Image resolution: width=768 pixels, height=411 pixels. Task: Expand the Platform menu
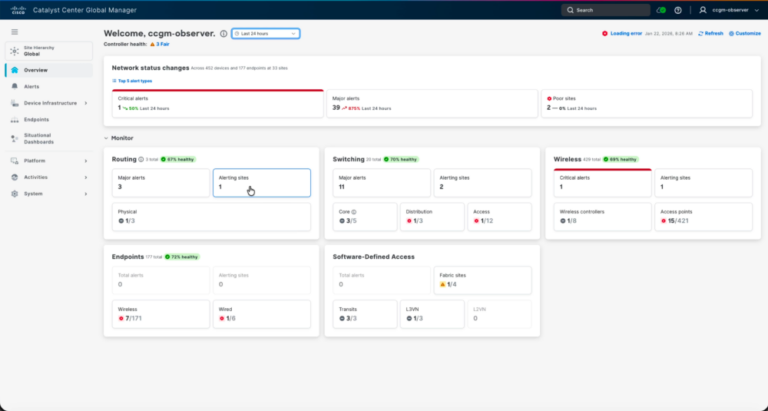pos(86,160)
